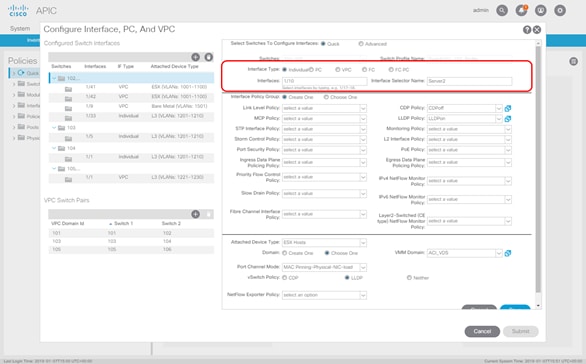Click the Cisco logo
Image resolution: width=586 pixels, height=364 pixels.
pos(18,10)
